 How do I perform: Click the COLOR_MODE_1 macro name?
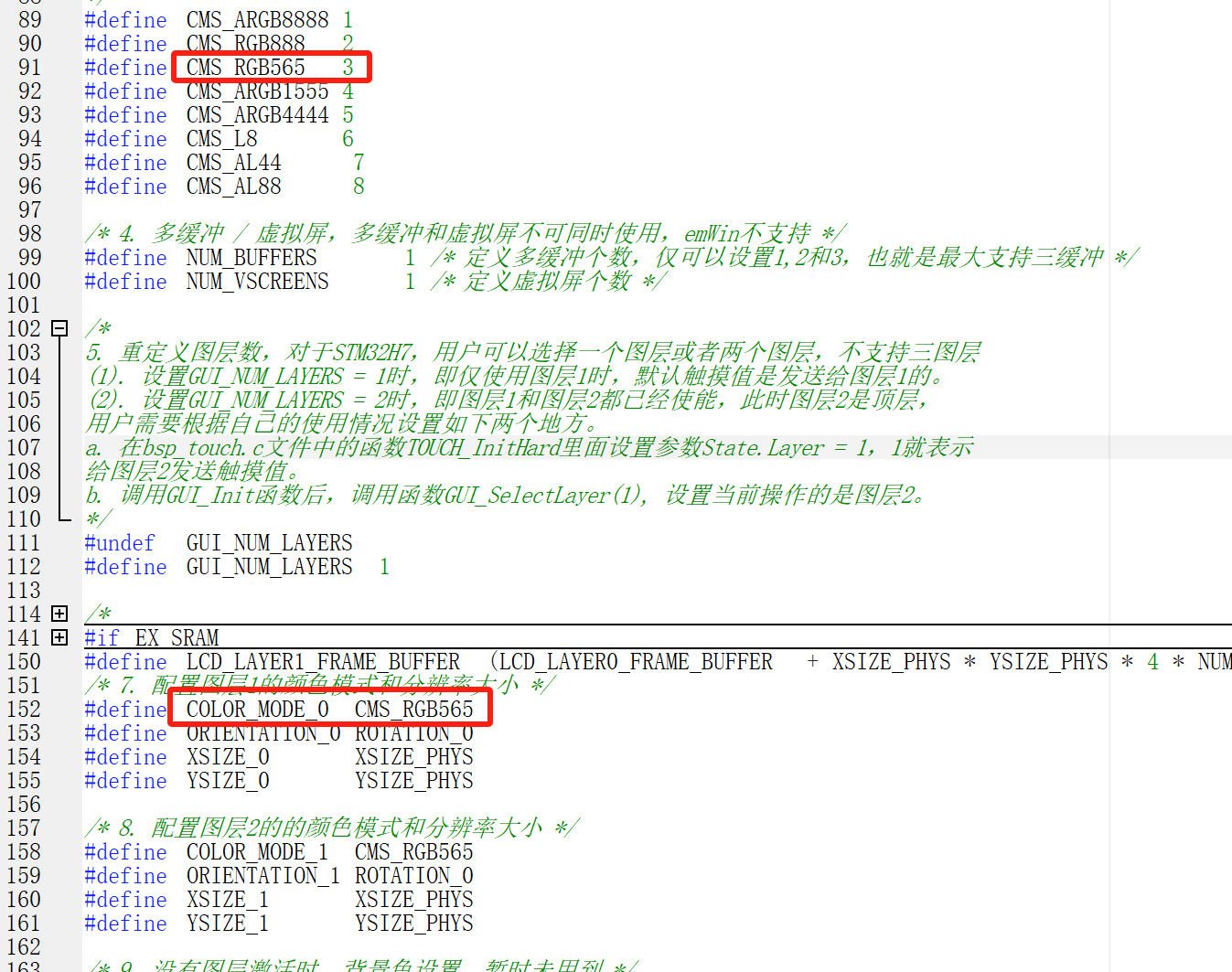pos(257,852)
